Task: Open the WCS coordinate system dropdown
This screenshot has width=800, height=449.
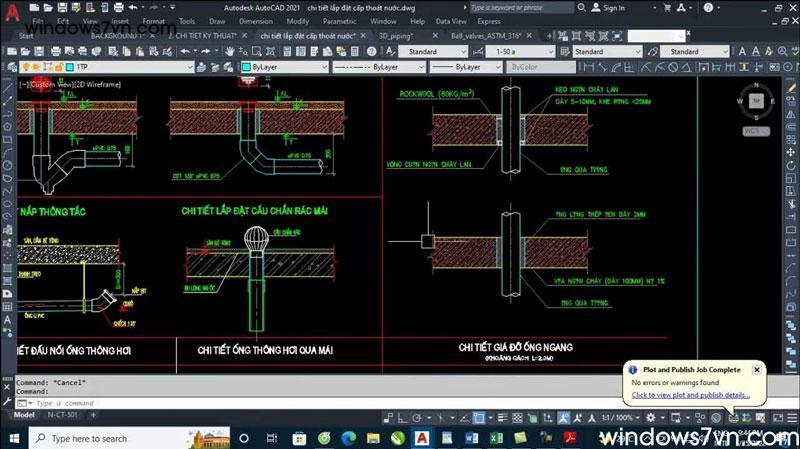Action: pos(754,131)
